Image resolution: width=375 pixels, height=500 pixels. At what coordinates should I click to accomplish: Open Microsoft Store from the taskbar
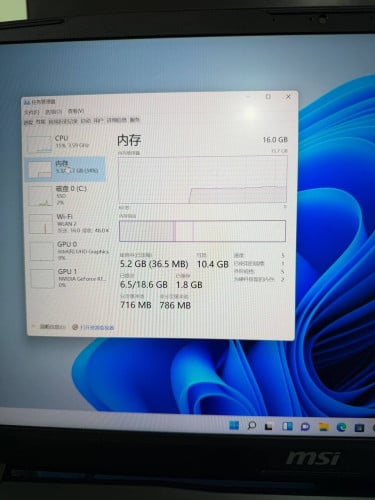coord(359,428)
